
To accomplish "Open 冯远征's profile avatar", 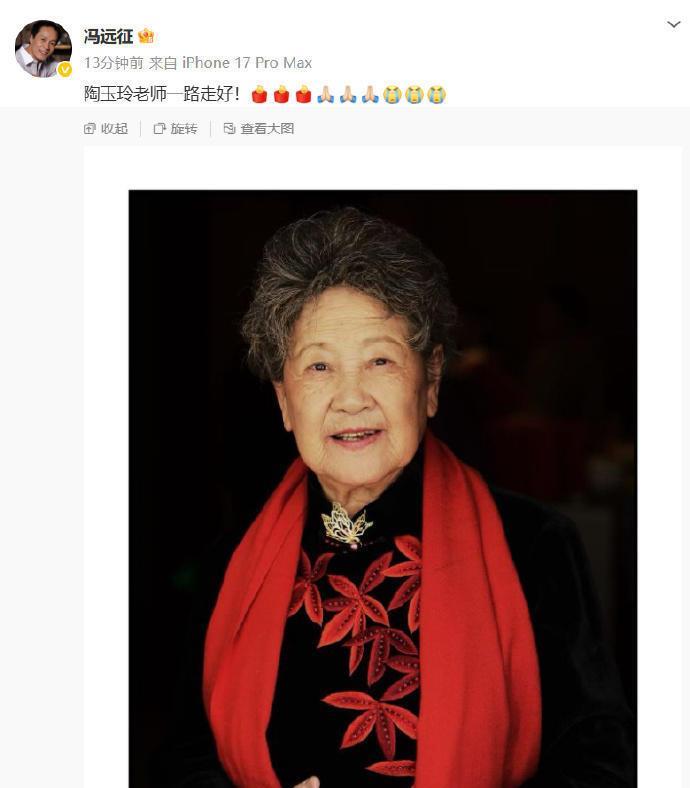I will click(x=43, y=49).
